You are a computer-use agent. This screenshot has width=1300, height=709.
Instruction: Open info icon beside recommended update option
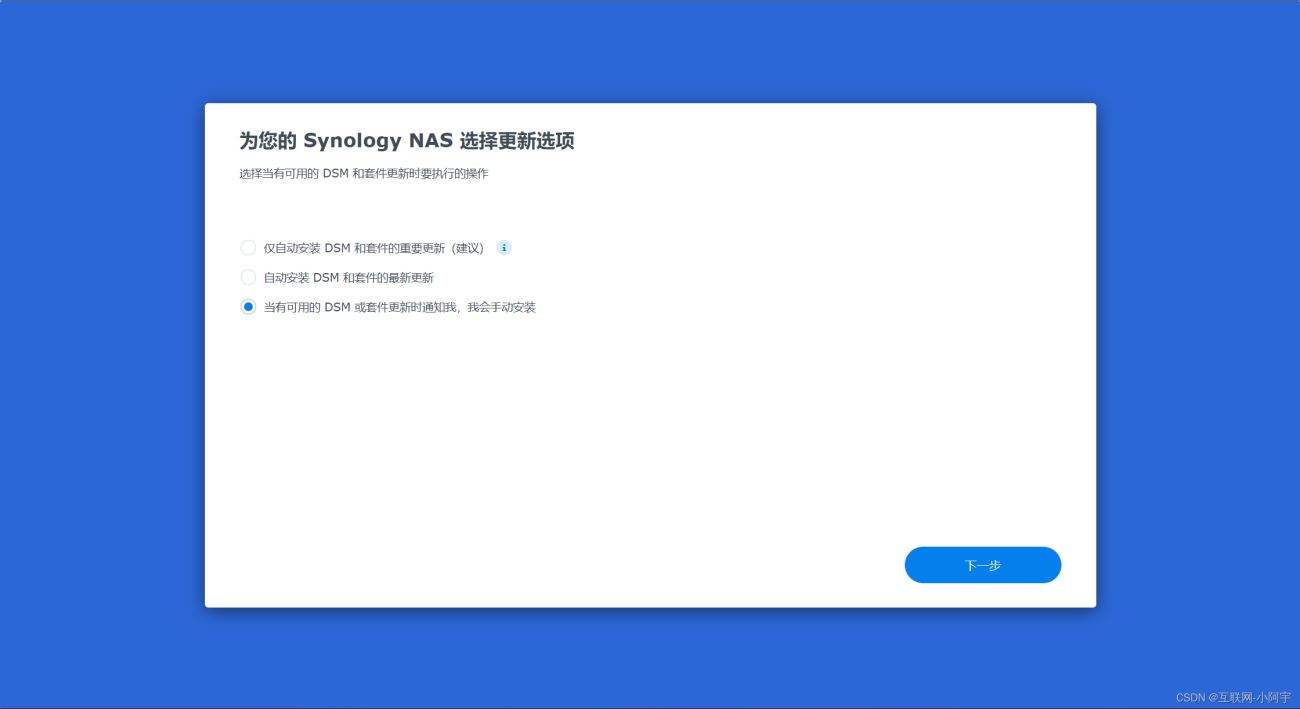(x=504, y=248)
